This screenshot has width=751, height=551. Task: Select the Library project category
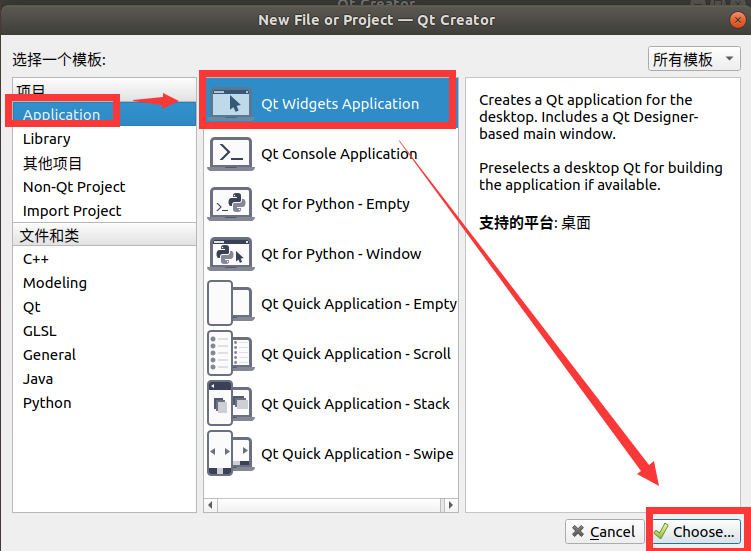coord(104,139)
